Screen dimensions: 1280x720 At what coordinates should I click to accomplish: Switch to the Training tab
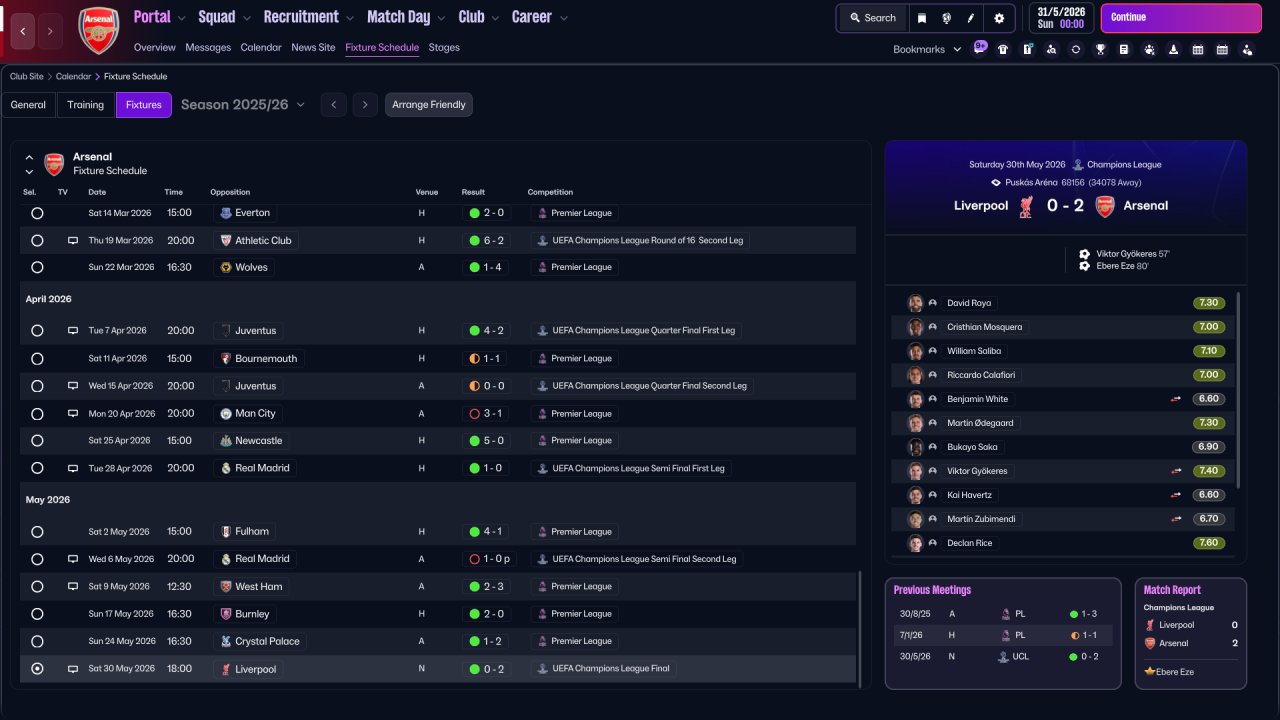click(86, 105)
